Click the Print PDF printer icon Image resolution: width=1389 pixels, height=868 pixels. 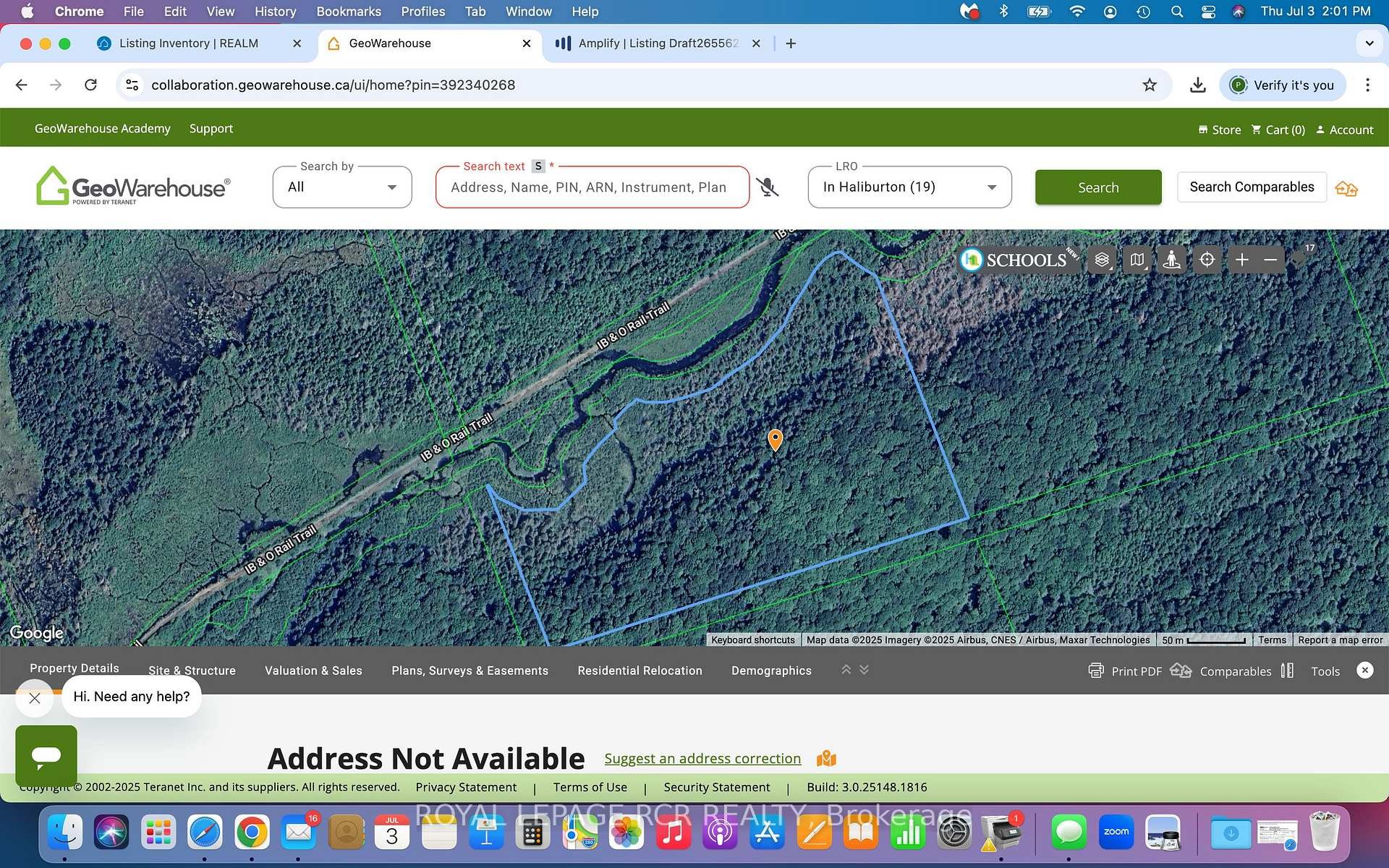[1095, 671]
